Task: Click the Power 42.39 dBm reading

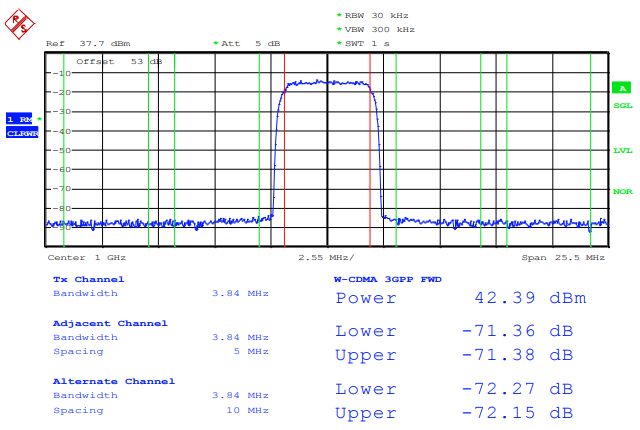Action: click(460, 298)
